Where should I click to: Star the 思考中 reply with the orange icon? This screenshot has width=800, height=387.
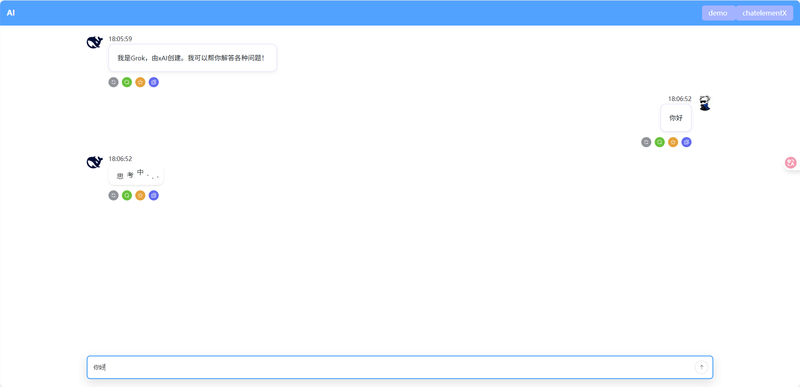140,195
